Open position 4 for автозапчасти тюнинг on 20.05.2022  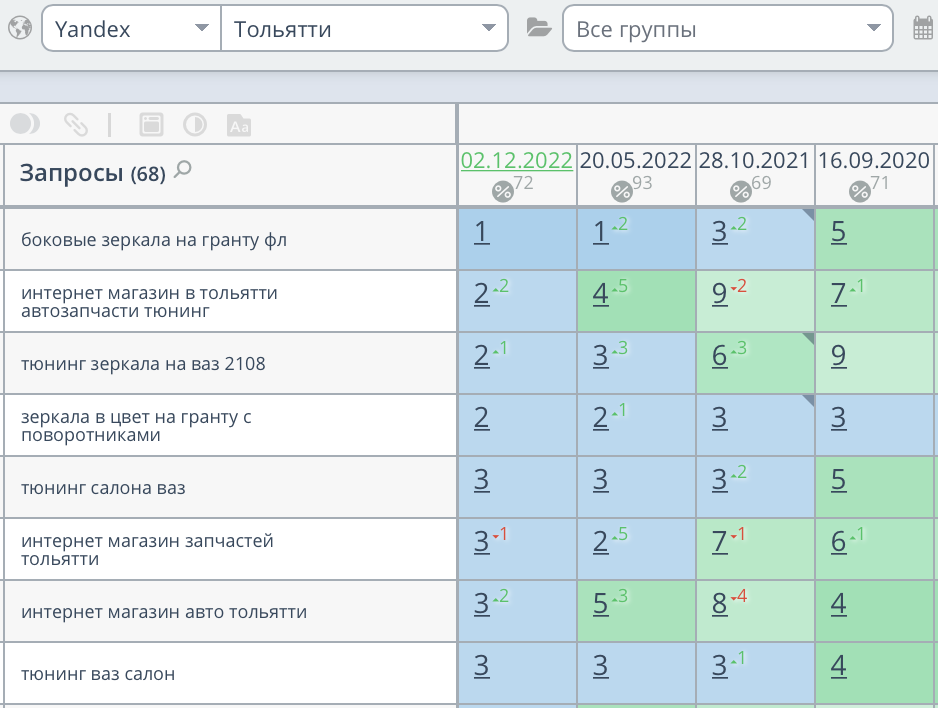tap(601, 294)
